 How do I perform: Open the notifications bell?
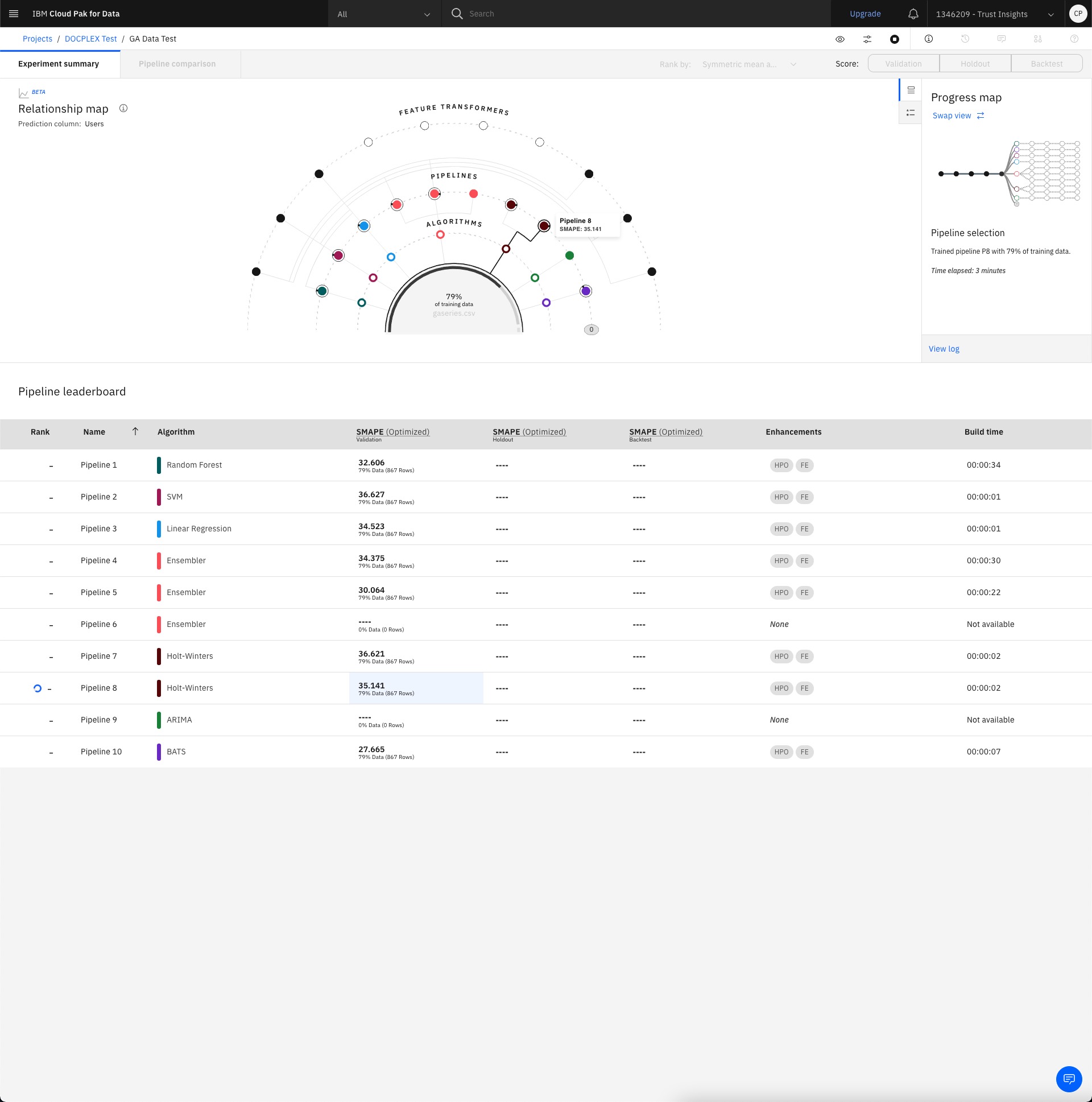tap(913, 14)
